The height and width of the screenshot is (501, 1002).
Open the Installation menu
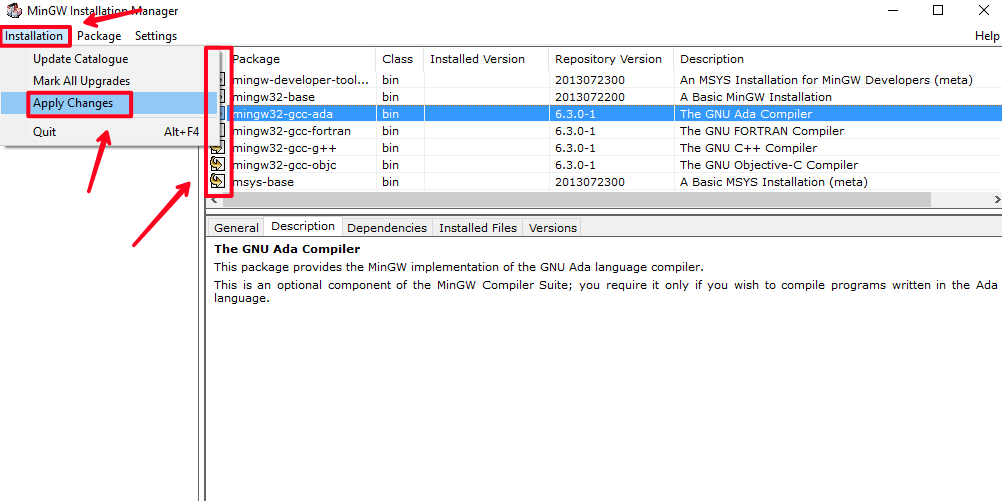point(34,36)
